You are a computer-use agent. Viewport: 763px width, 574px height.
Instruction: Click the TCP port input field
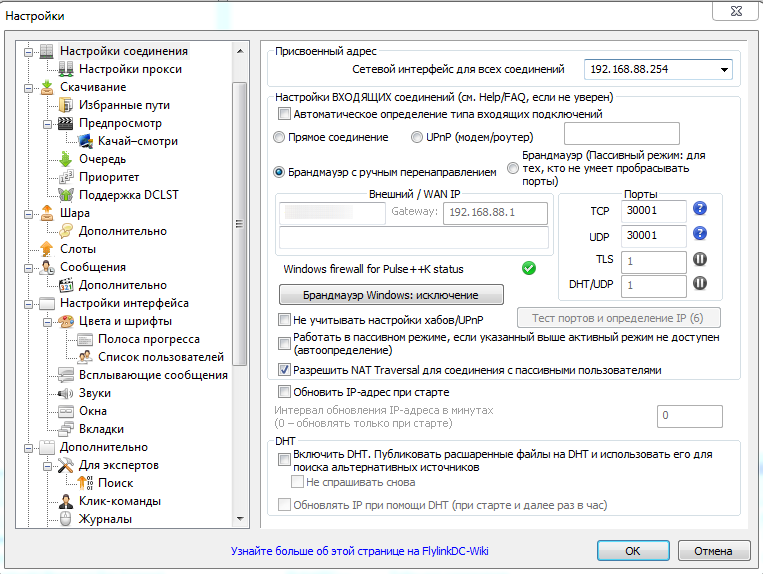pyautogui.click(x=654, y=211)
